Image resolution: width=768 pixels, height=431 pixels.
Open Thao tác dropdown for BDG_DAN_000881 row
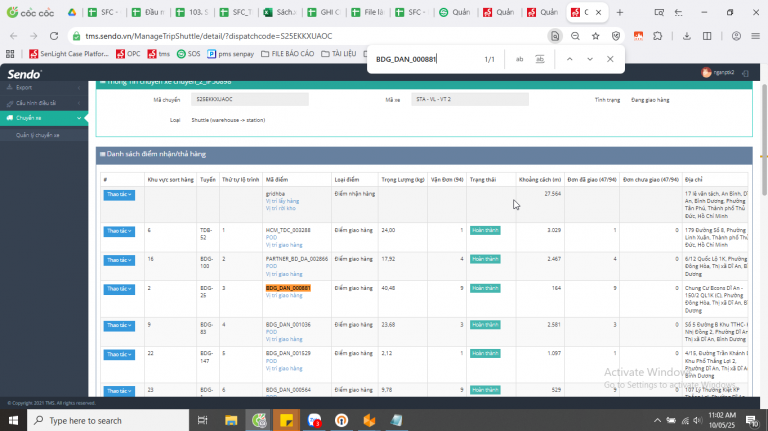pyautogui.click(x=119, y=289)
